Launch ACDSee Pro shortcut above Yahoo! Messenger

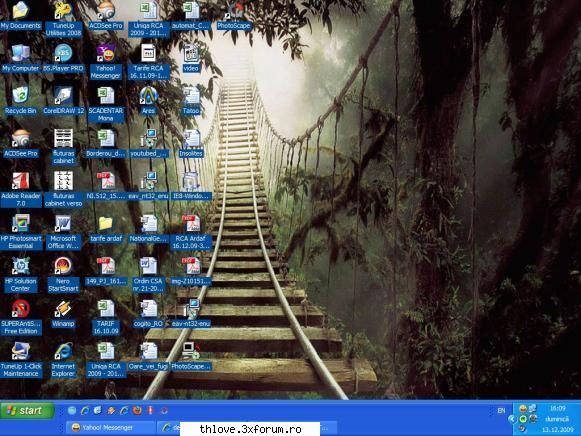[106, 15]
